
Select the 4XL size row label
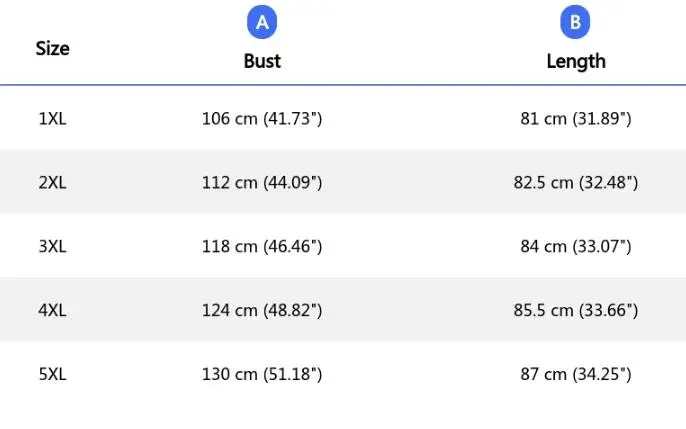(52, 310)
